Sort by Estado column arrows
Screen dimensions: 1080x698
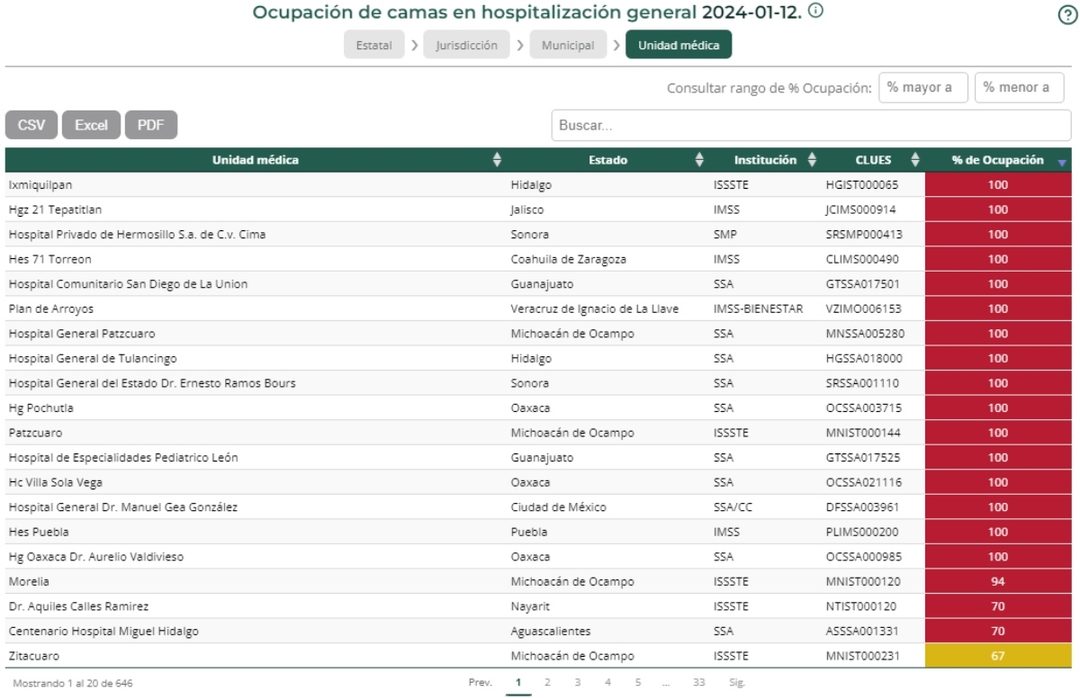[699, 160]
